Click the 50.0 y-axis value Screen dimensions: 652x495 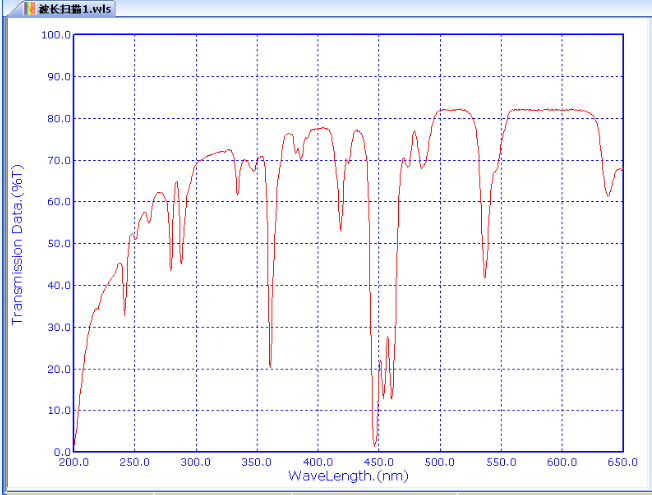click(59, 243)
